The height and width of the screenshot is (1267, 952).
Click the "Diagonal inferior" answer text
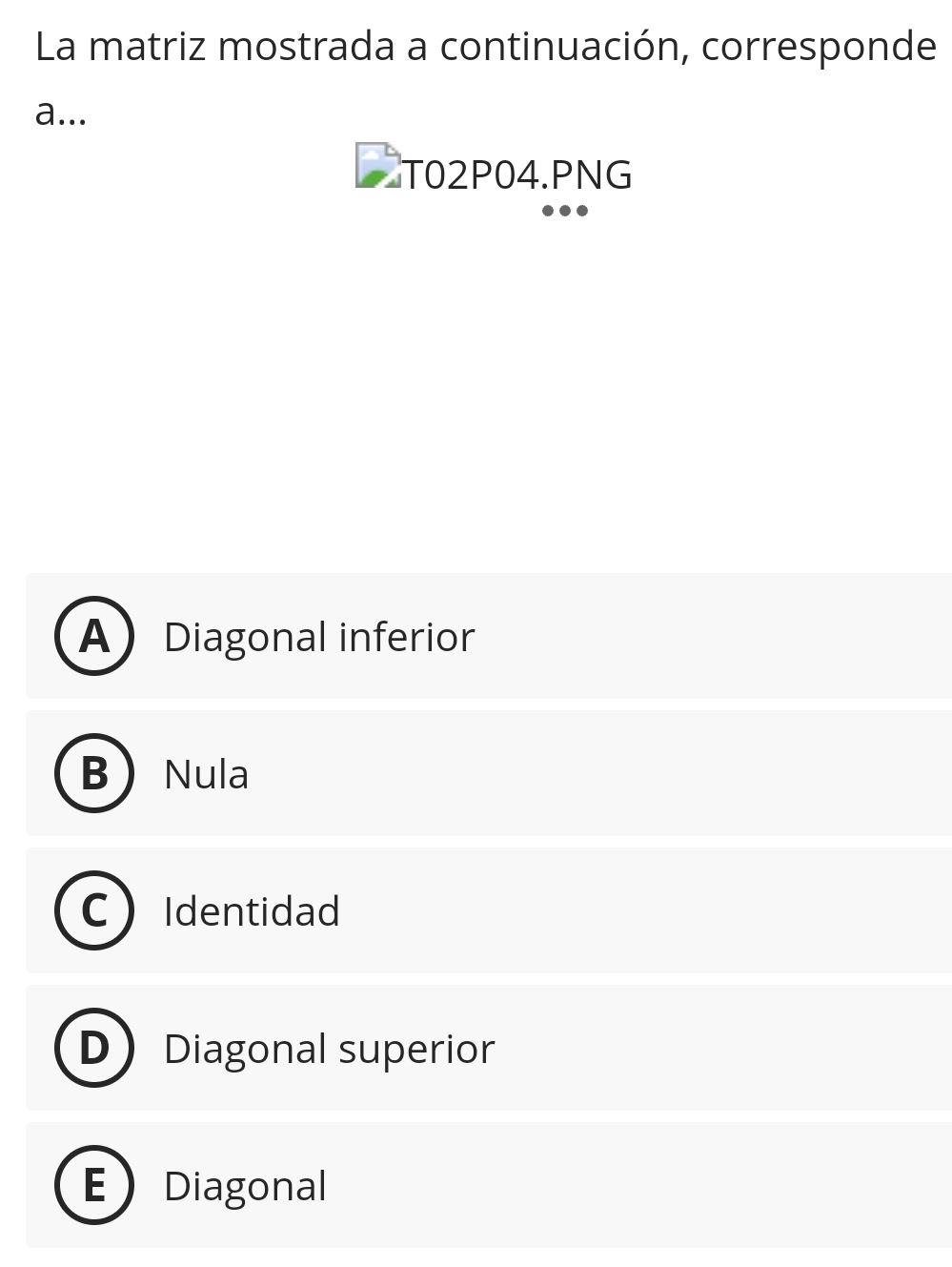319,637
